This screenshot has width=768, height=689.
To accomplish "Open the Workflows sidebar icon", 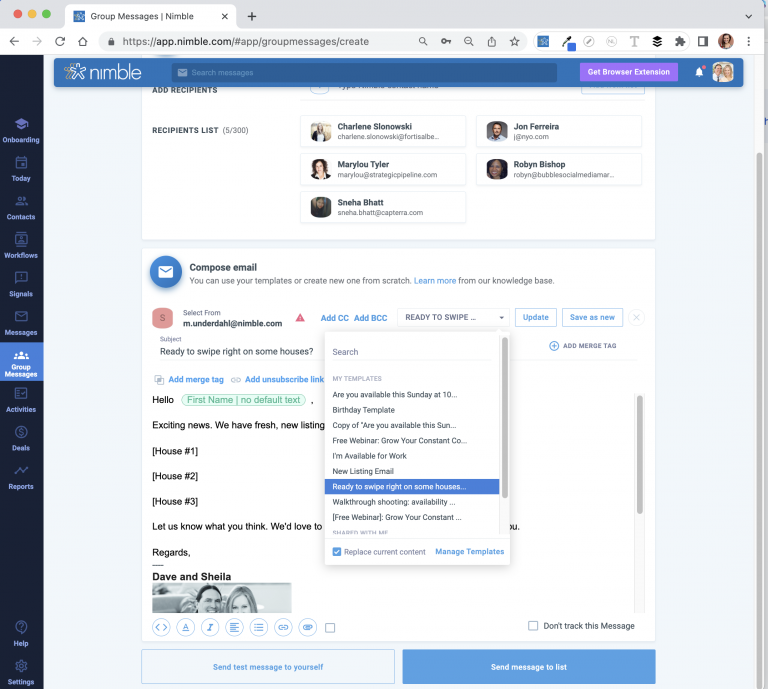I will click(21, 245).
